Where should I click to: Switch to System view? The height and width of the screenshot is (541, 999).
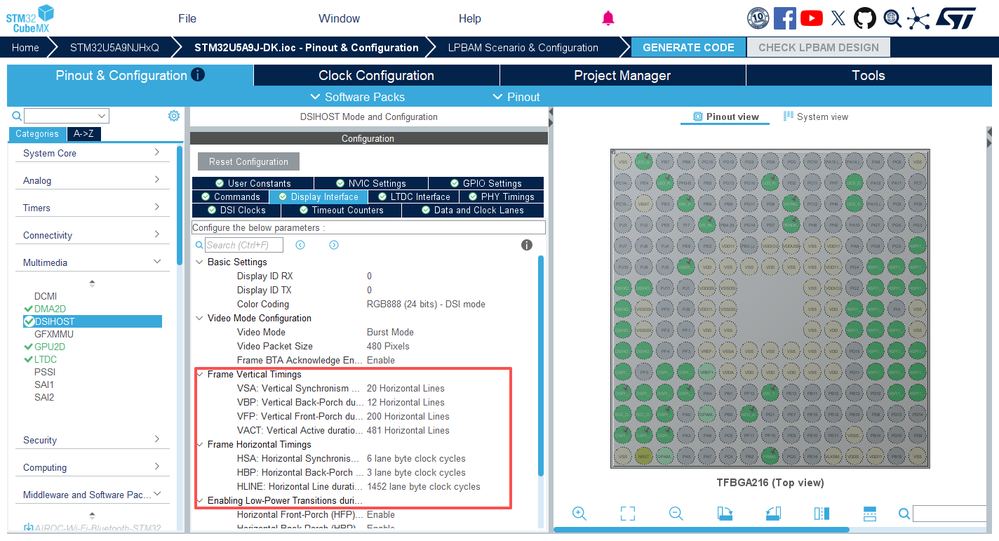coord(816,117)
